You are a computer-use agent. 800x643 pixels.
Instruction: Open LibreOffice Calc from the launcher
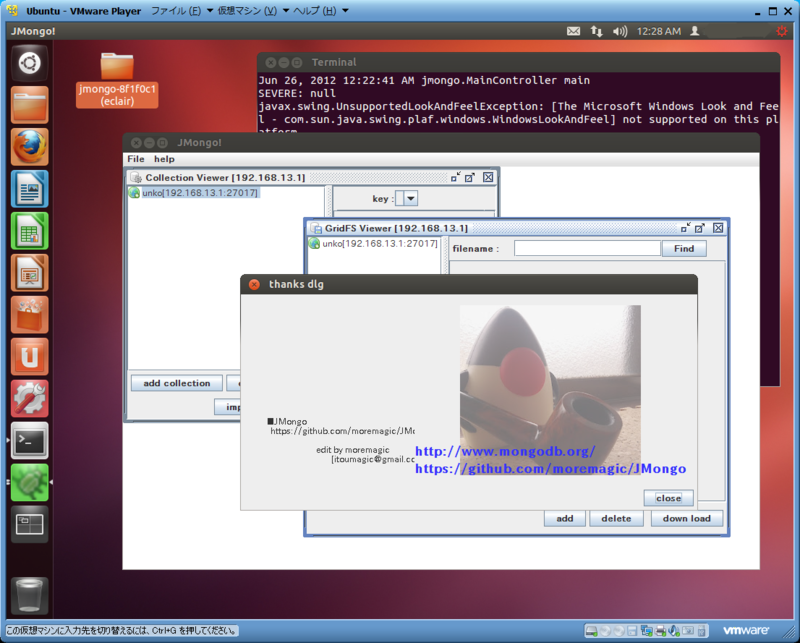click(x=29, y=230)
